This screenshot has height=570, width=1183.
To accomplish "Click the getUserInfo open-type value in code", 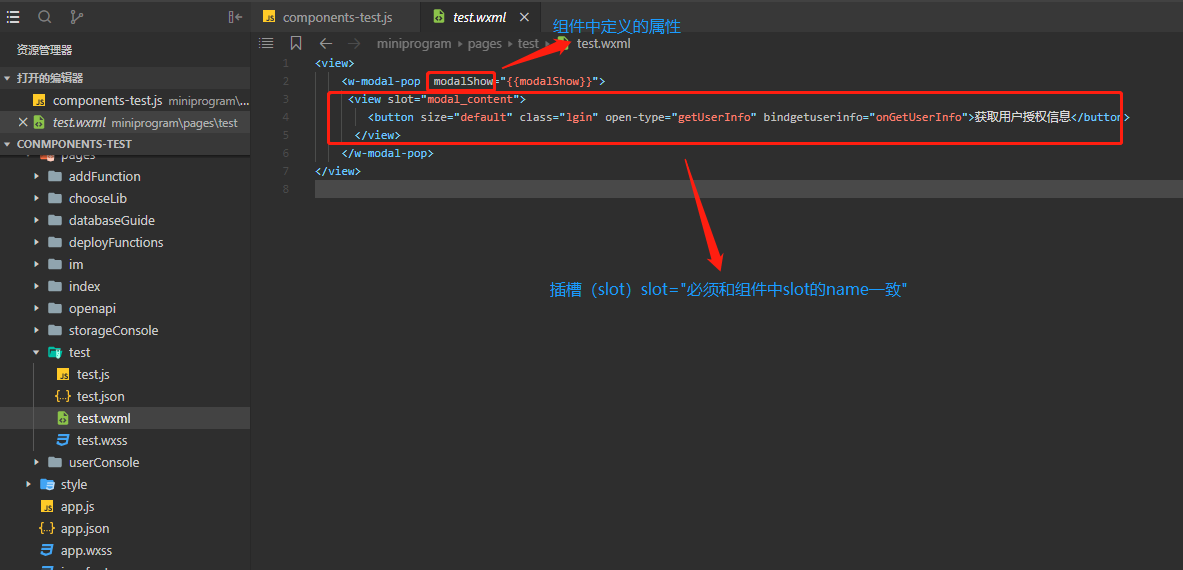I will (714, 118).
